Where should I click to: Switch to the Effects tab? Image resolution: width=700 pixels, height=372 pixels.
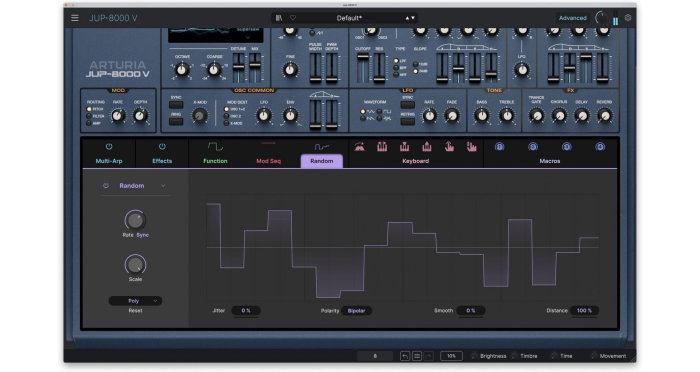coord(162,161)
